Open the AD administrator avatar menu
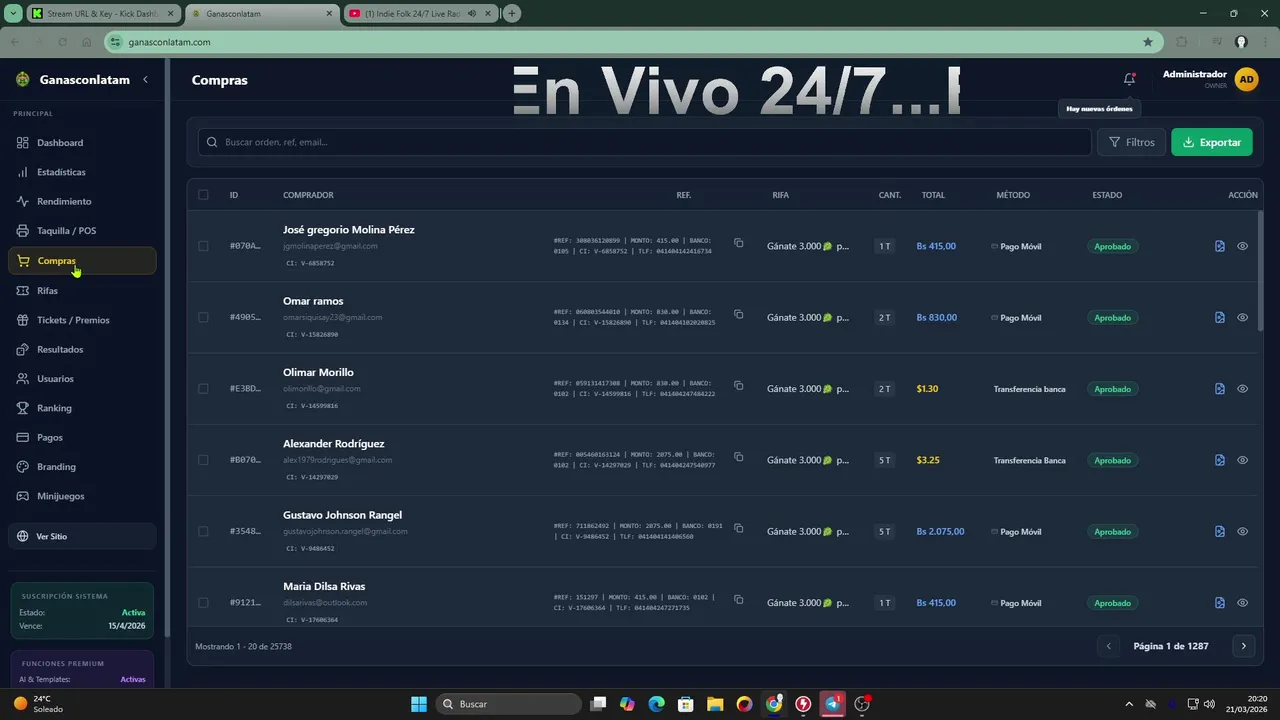This screenshot has height=720, width=1280. coord(1246,79)
